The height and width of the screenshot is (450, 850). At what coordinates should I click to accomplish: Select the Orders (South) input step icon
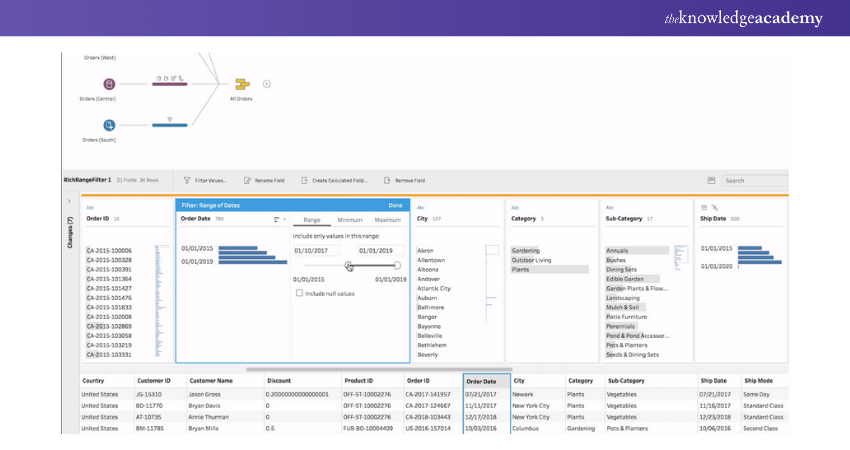(109, 125)
